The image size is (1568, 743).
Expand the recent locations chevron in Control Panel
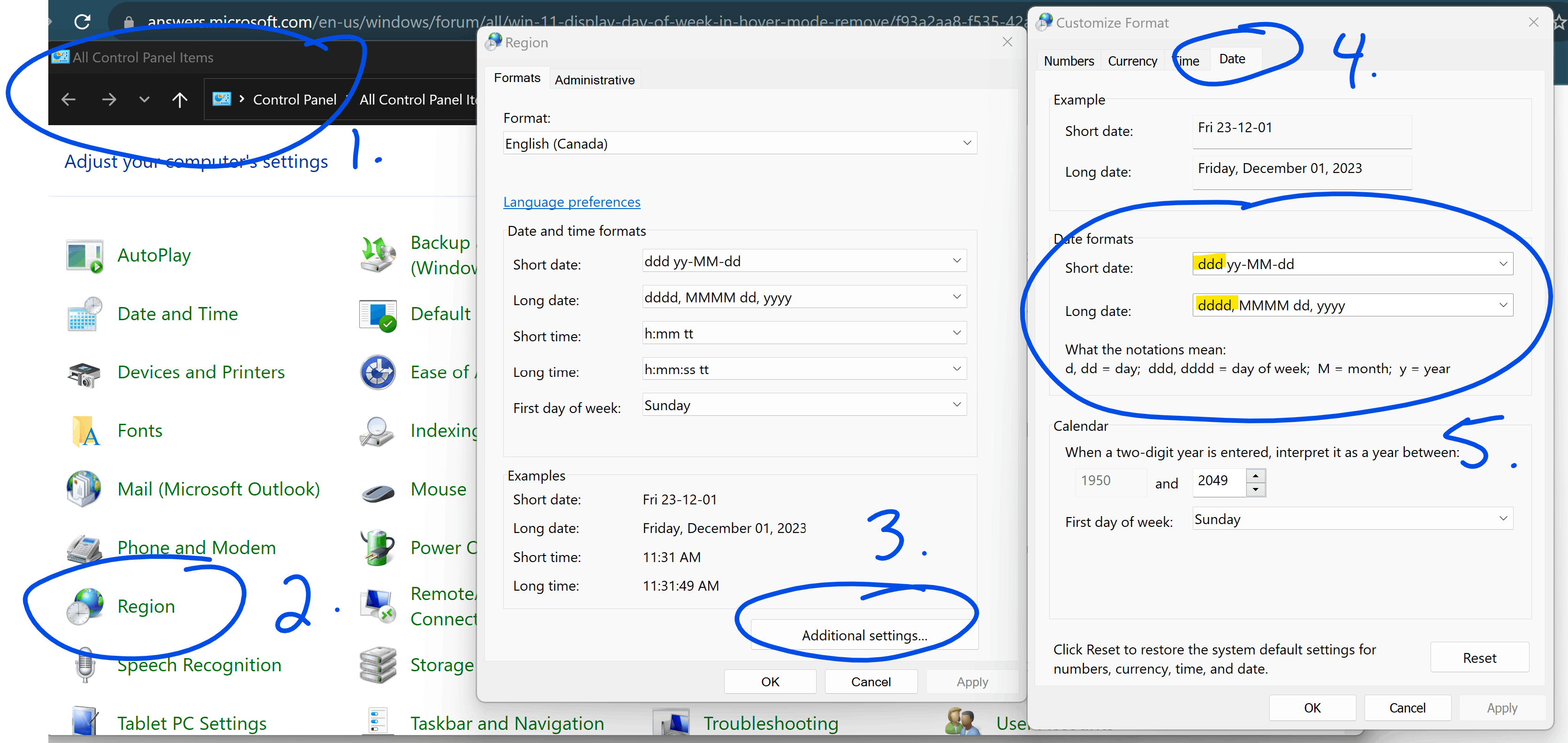coord(144,99)
